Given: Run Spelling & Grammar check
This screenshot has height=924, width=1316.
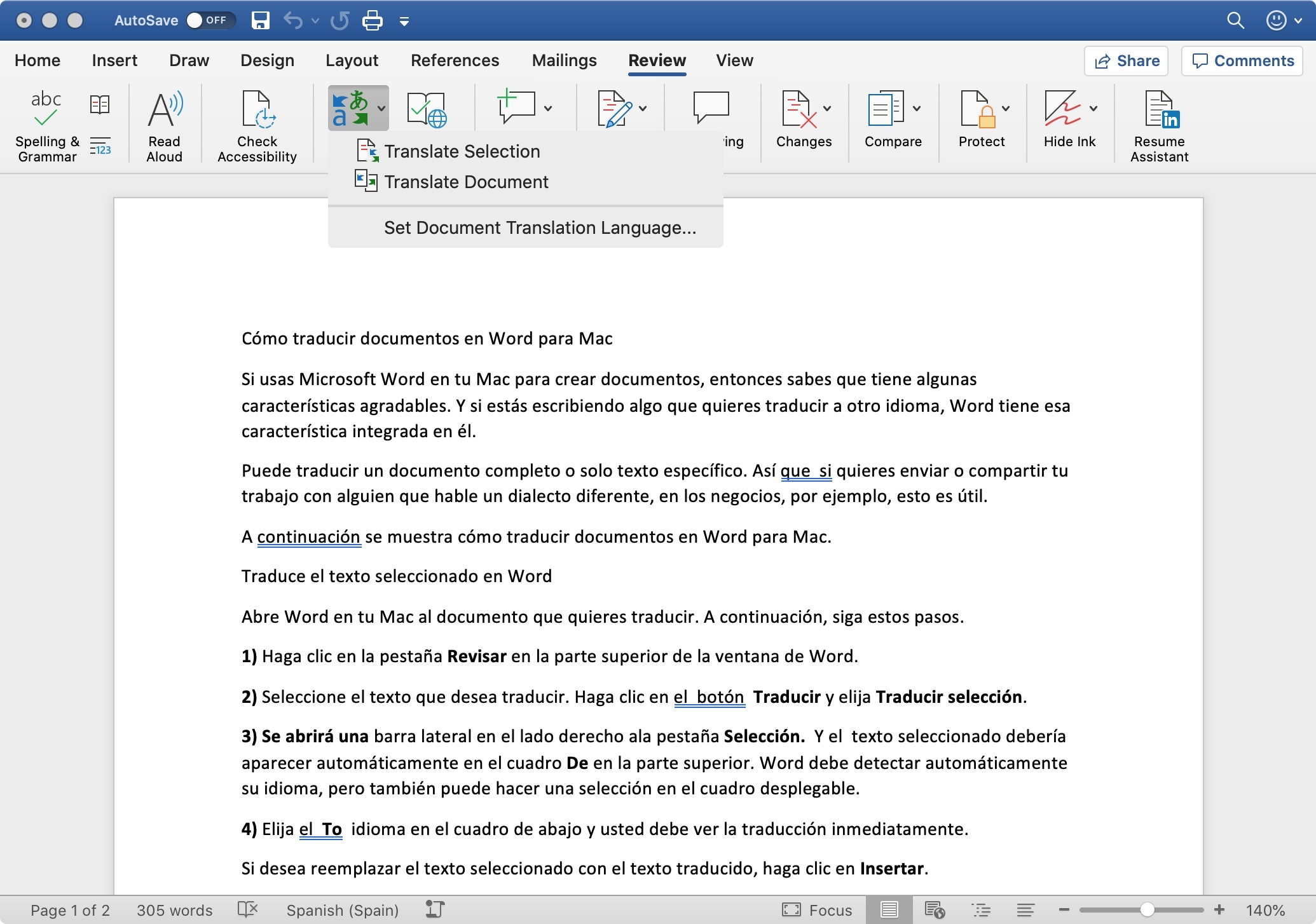Looking at the screenshot, I should click(47, 126).
